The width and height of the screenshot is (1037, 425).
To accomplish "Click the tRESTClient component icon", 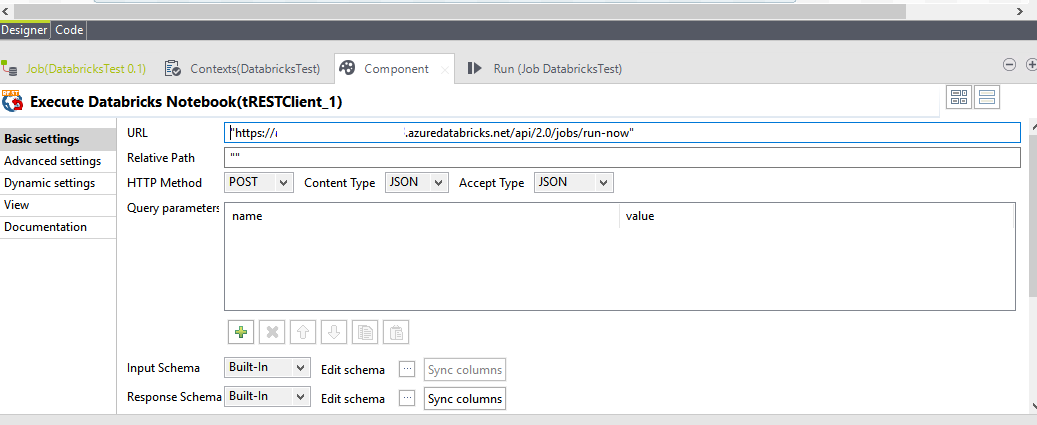I will click(x=13, y=100).
